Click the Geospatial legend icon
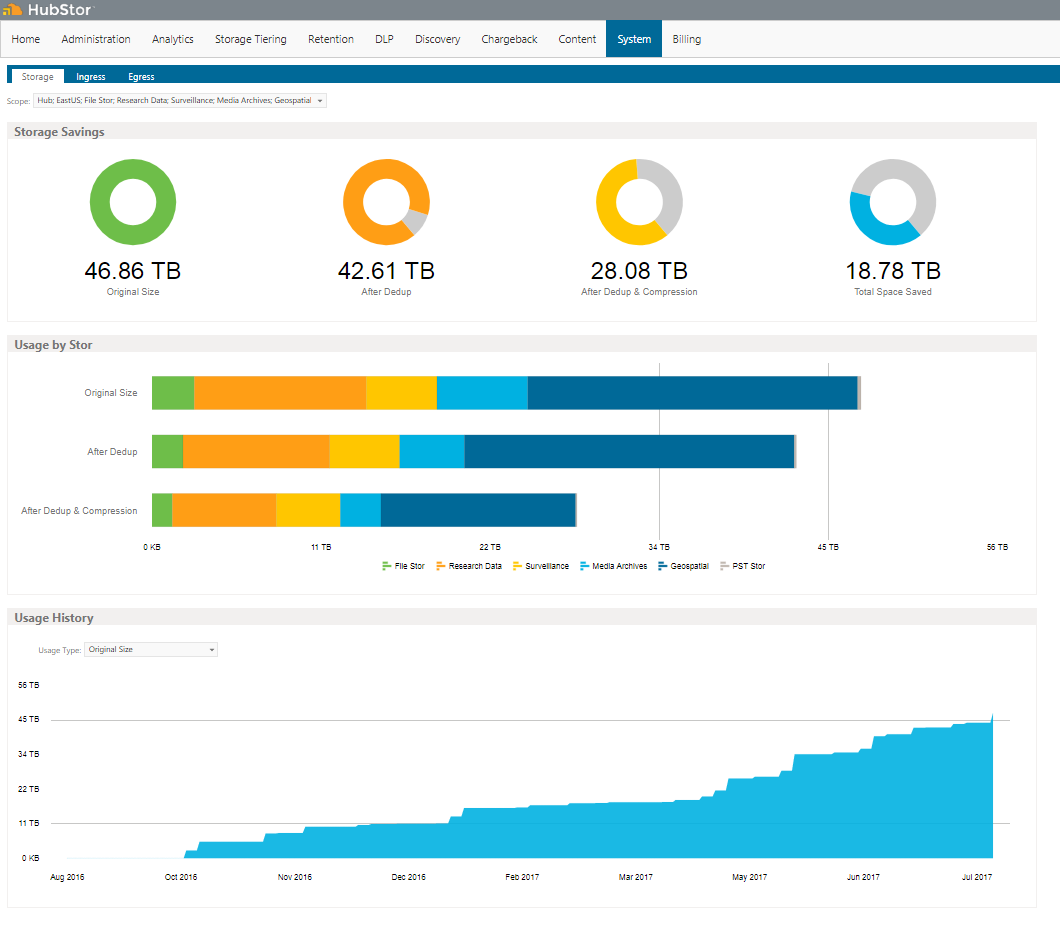 tap(662, 566)
